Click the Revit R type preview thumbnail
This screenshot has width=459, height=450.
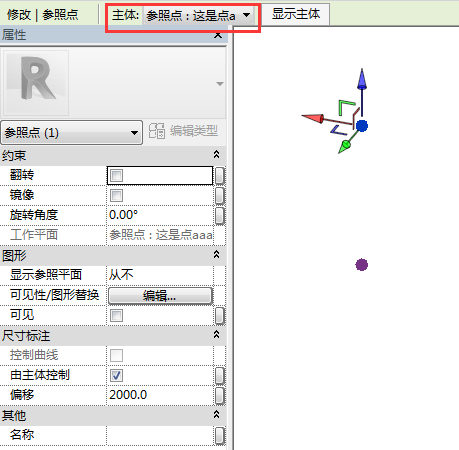36,82
